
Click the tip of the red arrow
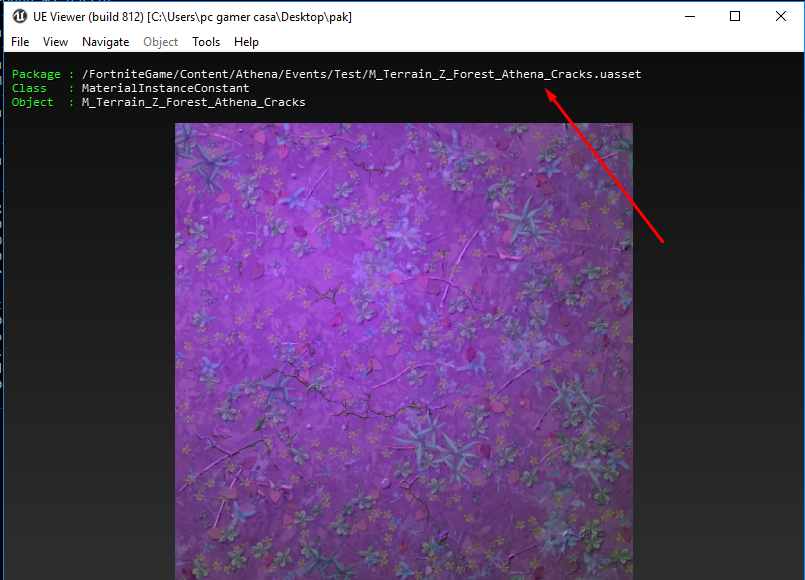click(x=546, y=89)
